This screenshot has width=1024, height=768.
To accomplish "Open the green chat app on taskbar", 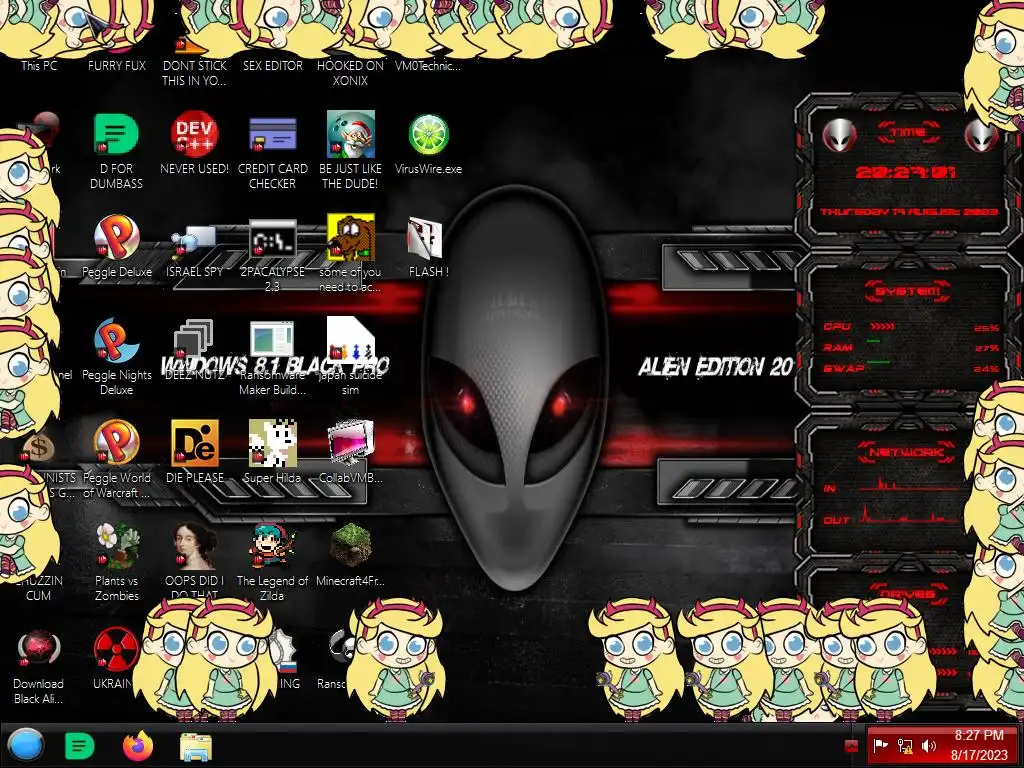I will (80, 746).
